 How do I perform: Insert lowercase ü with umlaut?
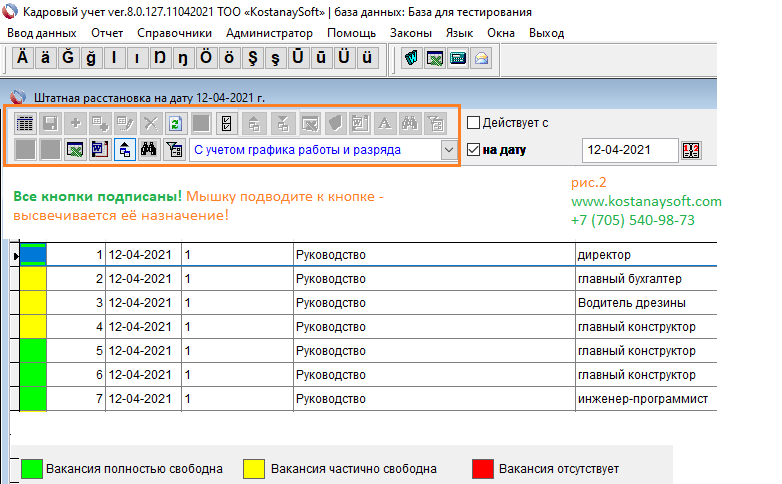(367, 58)
